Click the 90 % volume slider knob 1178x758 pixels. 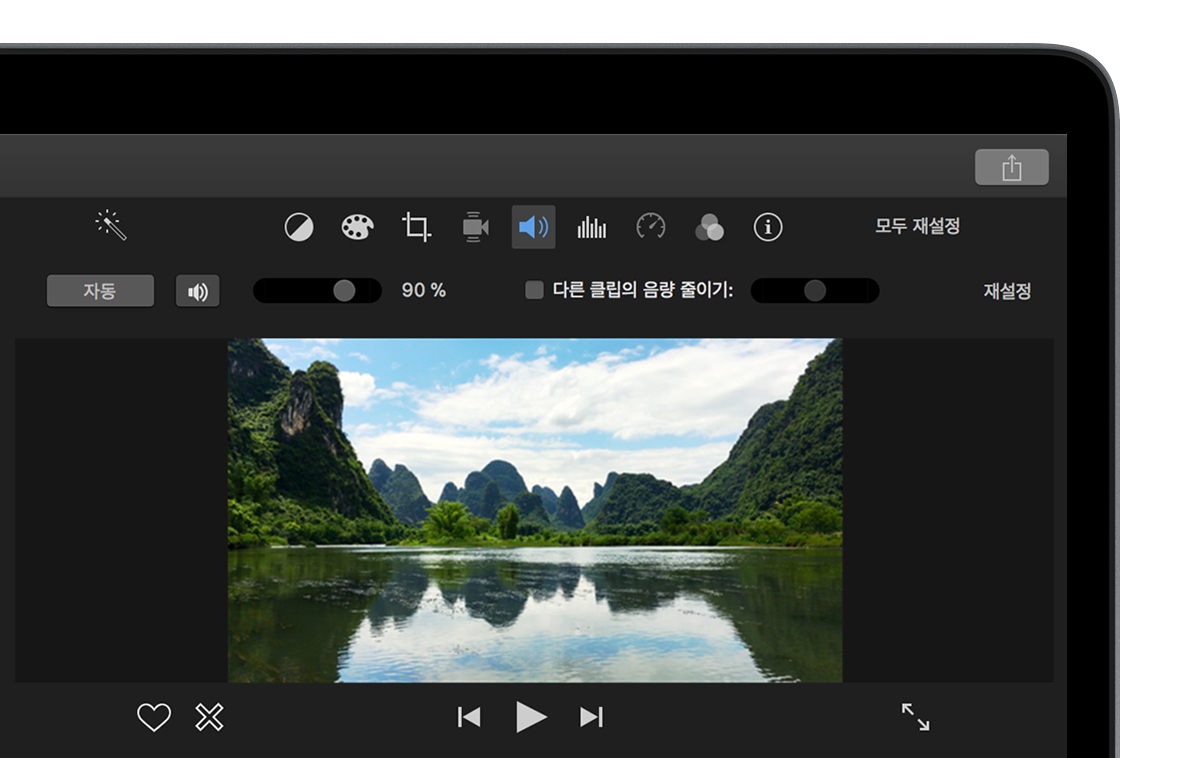344,290
